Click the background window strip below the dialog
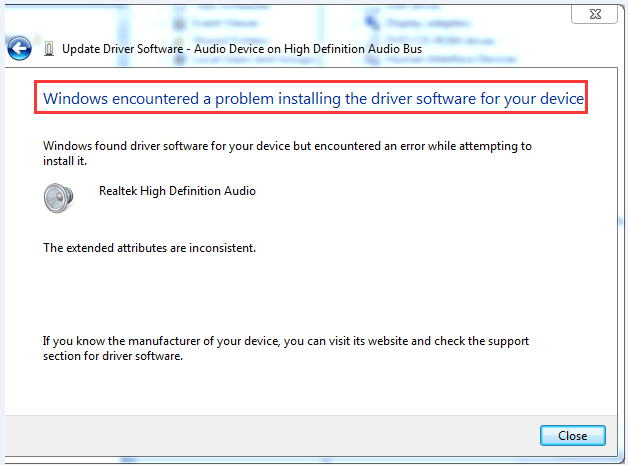Viewport: 628px width, 465px height. (x=300, y=460)
